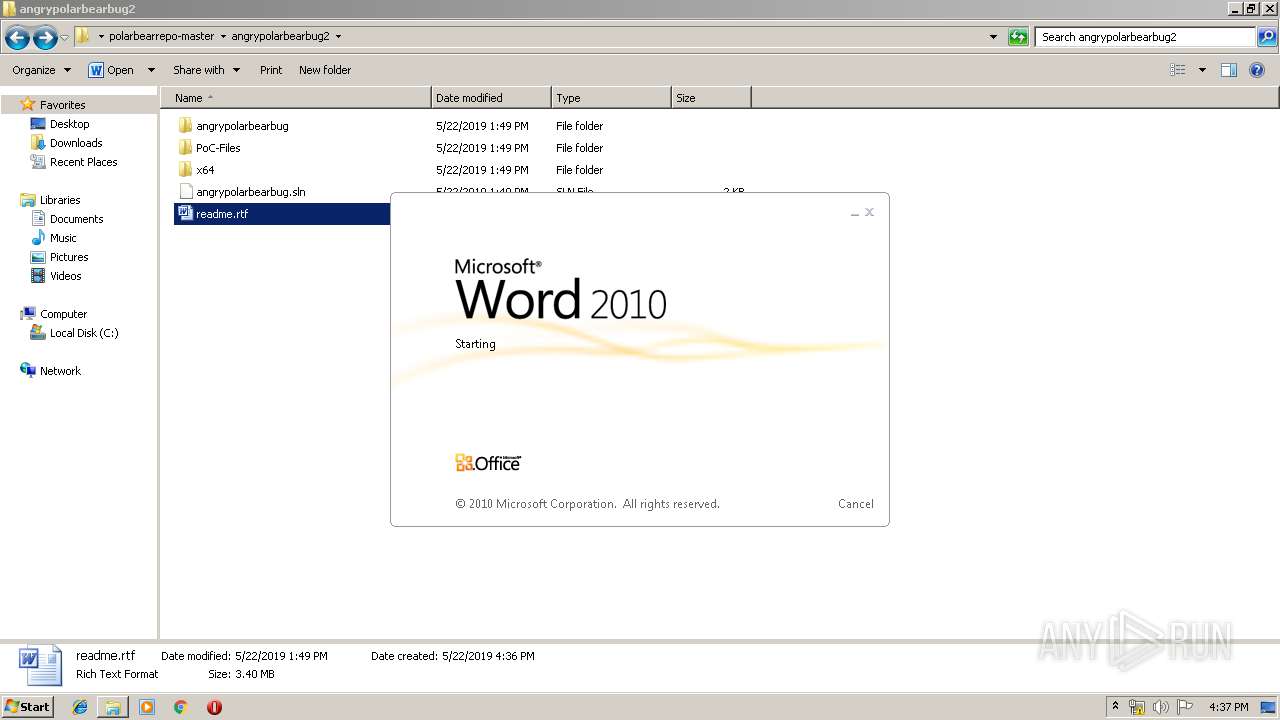This screenshot has width=1280, height=720.
Task: Open Pictures library
Action: (69, 257)
